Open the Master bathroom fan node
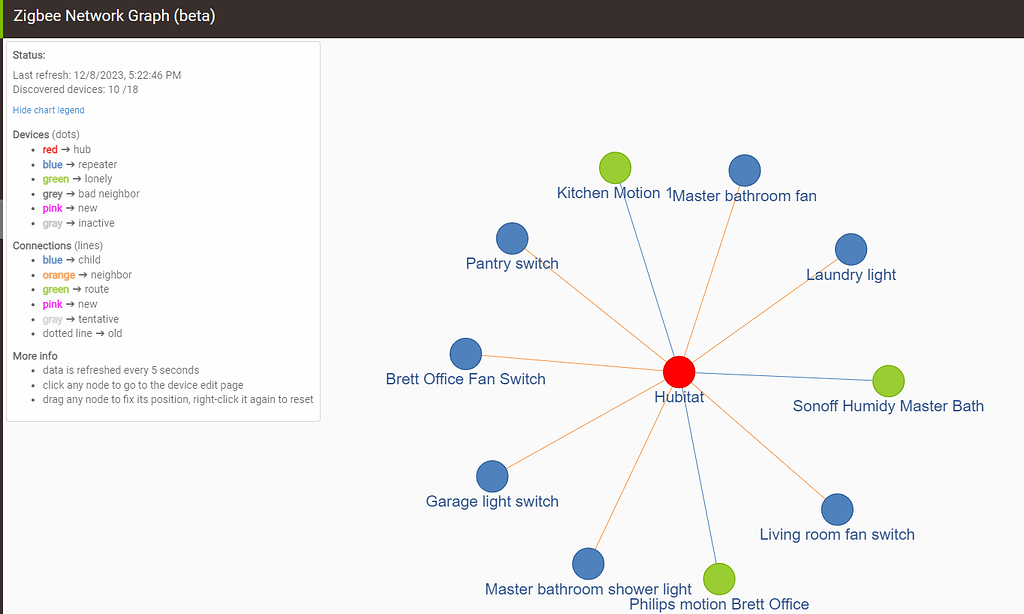Screen dimensions: 1024x614 coord(744,171)
